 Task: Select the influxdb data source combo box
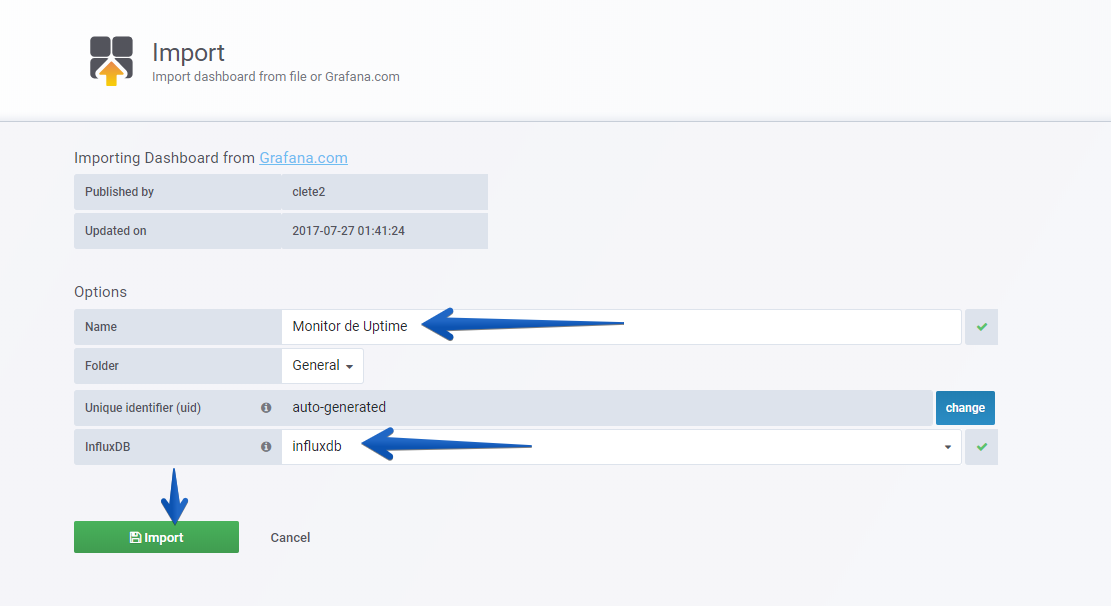pyautogui.click(x=621, y=447)
